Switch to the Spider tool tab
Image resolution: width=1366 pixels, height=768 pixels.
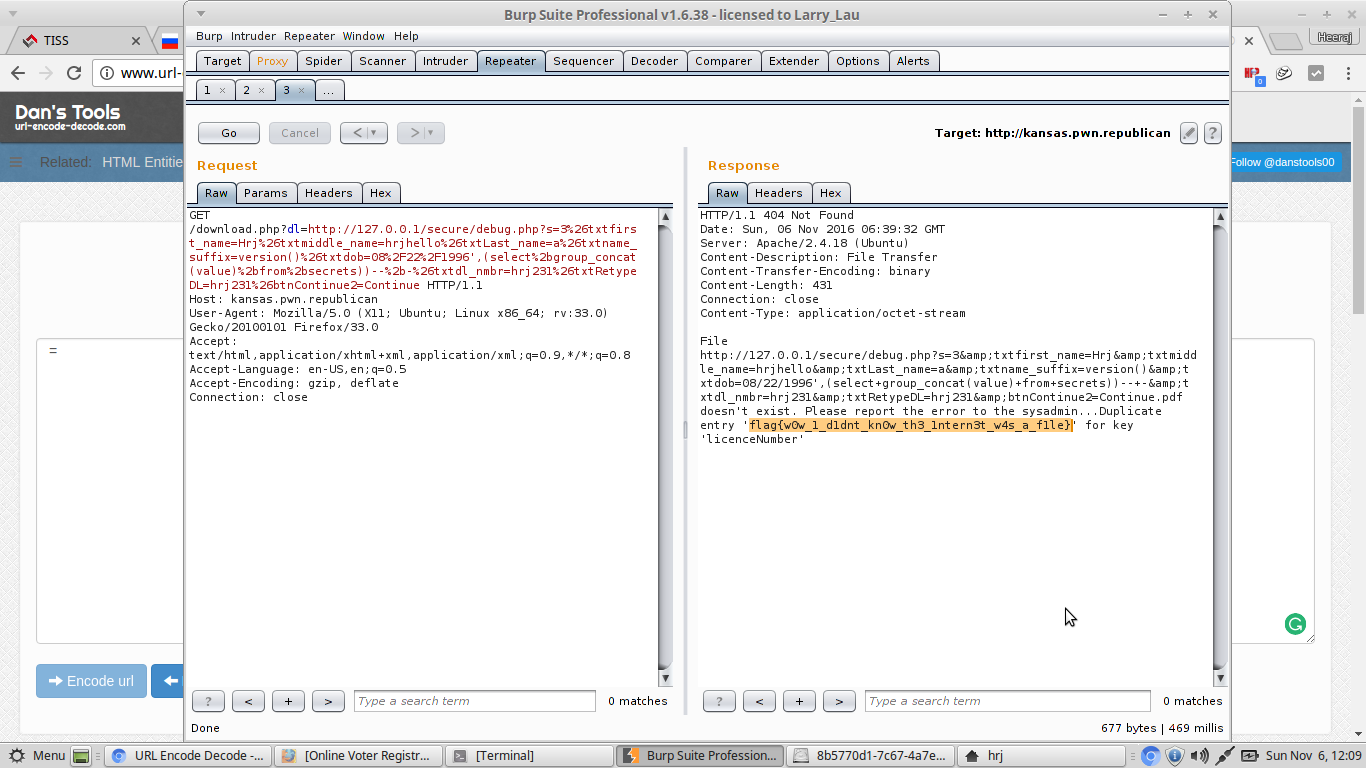pos(323,61)
